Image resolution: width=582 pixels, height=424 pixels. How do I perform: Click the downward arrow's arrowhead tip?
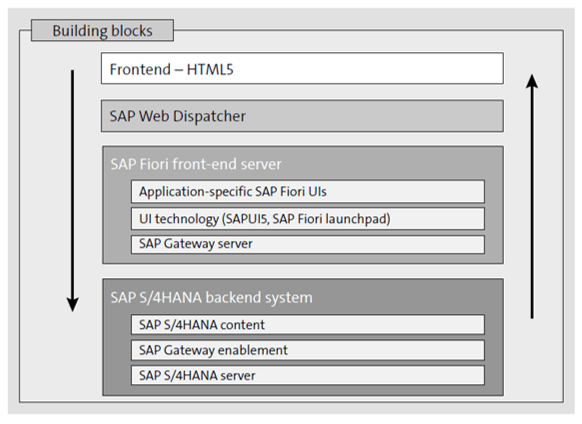[x=72, y=309]
